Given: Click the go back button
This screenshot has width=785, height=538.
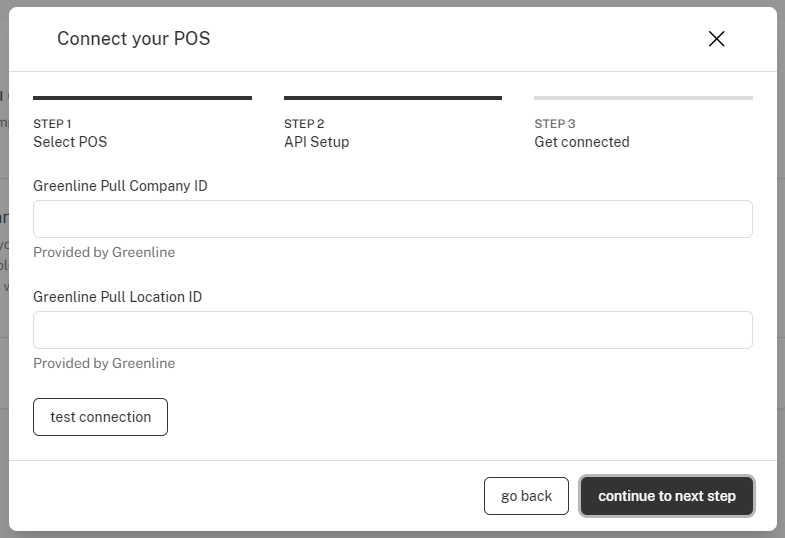Looking at the screenshot, I should pyautogui.click(x=526, y=496).
